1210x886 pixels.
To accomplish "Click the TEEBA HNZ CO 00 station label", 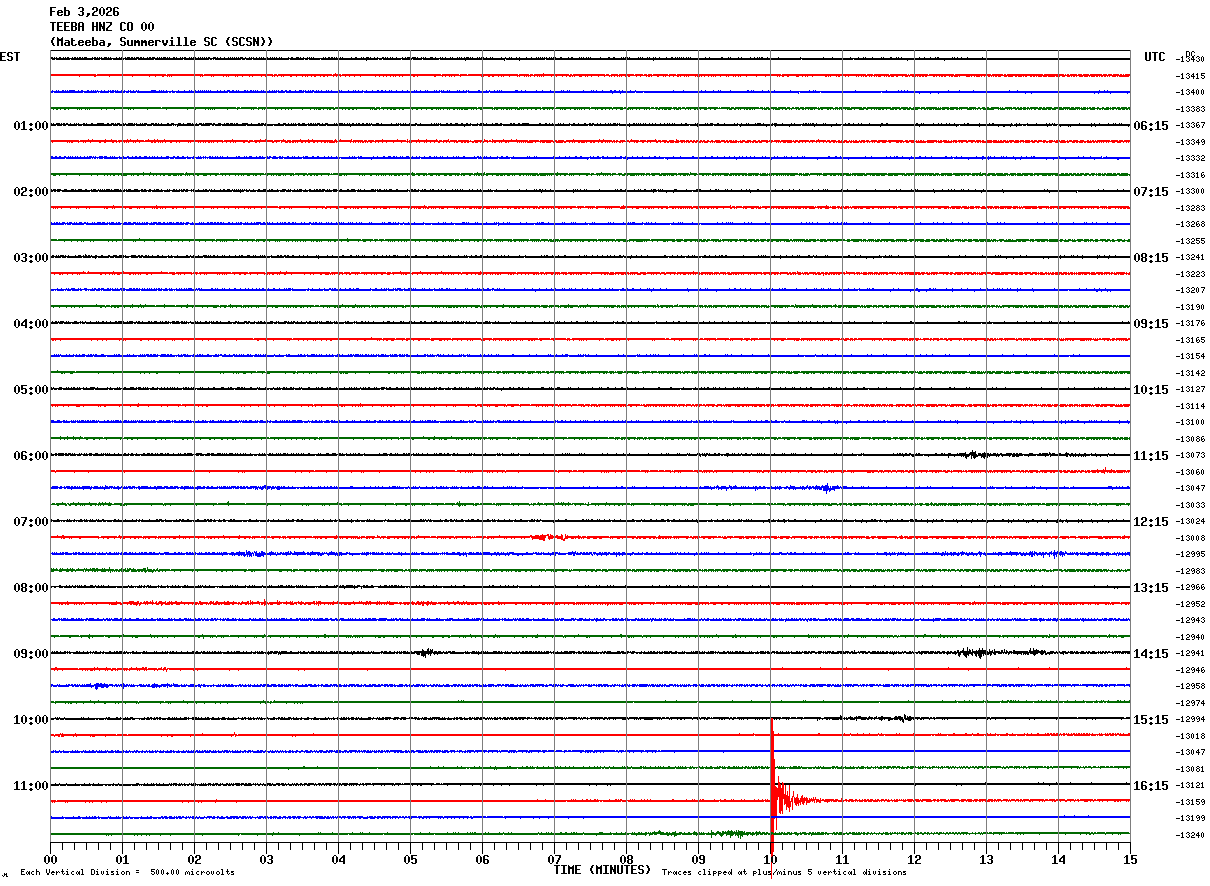I will (102, 27).
